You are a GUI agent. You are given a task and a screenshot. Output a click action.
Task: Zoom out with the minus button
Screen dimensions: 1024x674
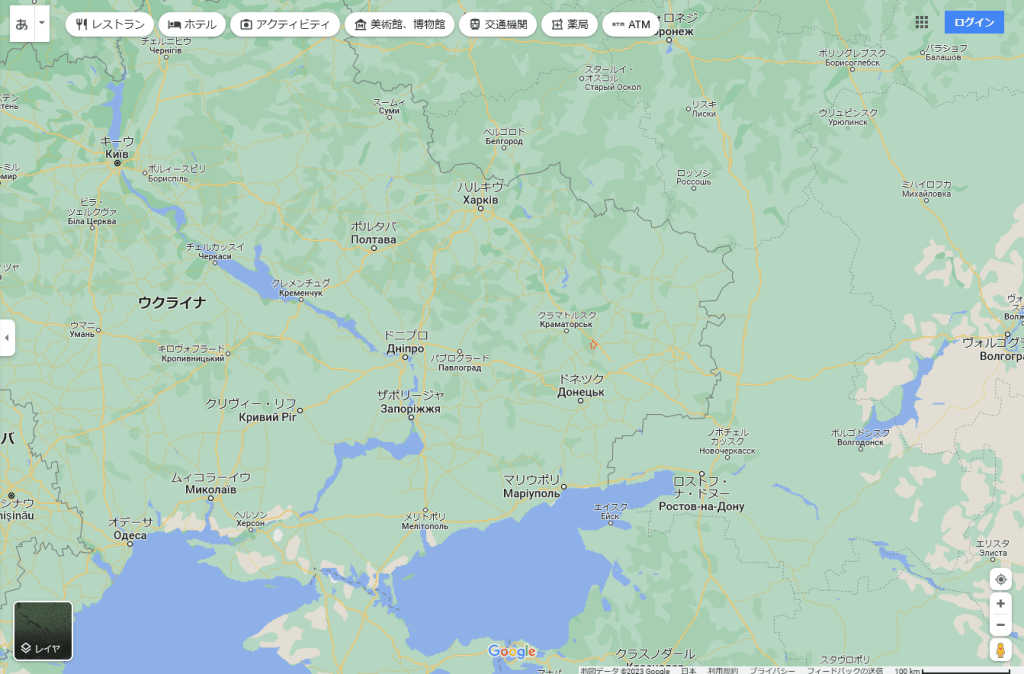tap(1000, 626)
